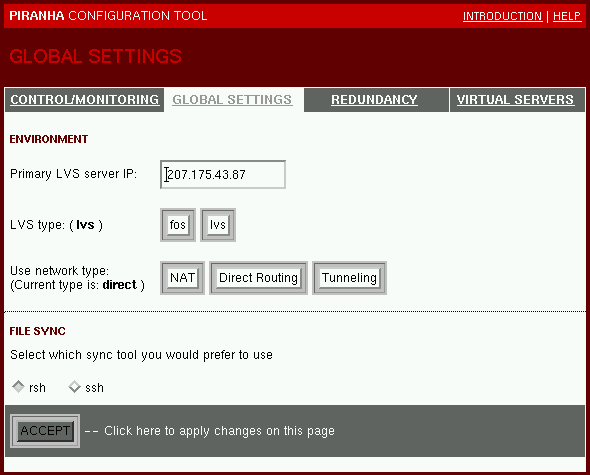Choose NAT network type
Image resolution: width=590 pixels, height=475 pixels.
pyautogui.click(x=182, y=278)
